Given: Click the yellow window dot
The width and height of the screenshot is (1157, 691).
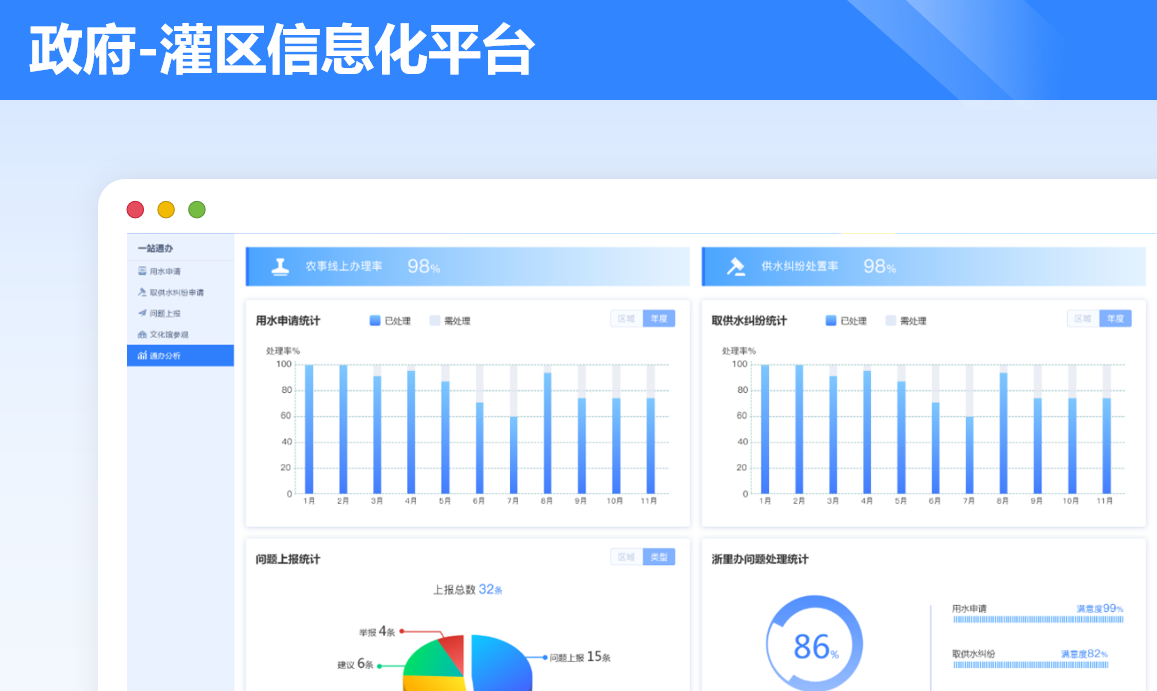Looking at the screenshot, I should click(x=166, y=210).
